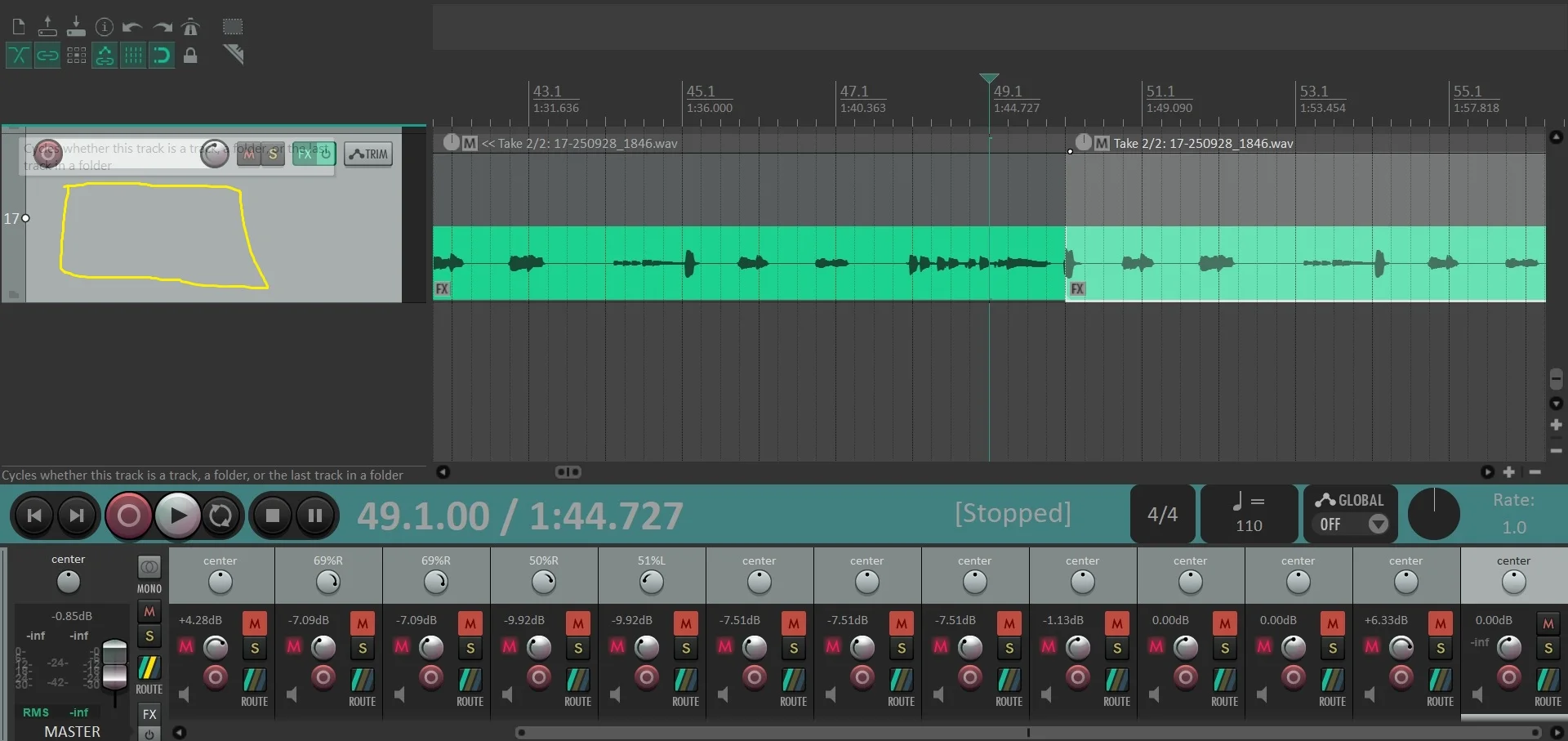Toggle auto-crossfade toolbar button

(19, 56)
